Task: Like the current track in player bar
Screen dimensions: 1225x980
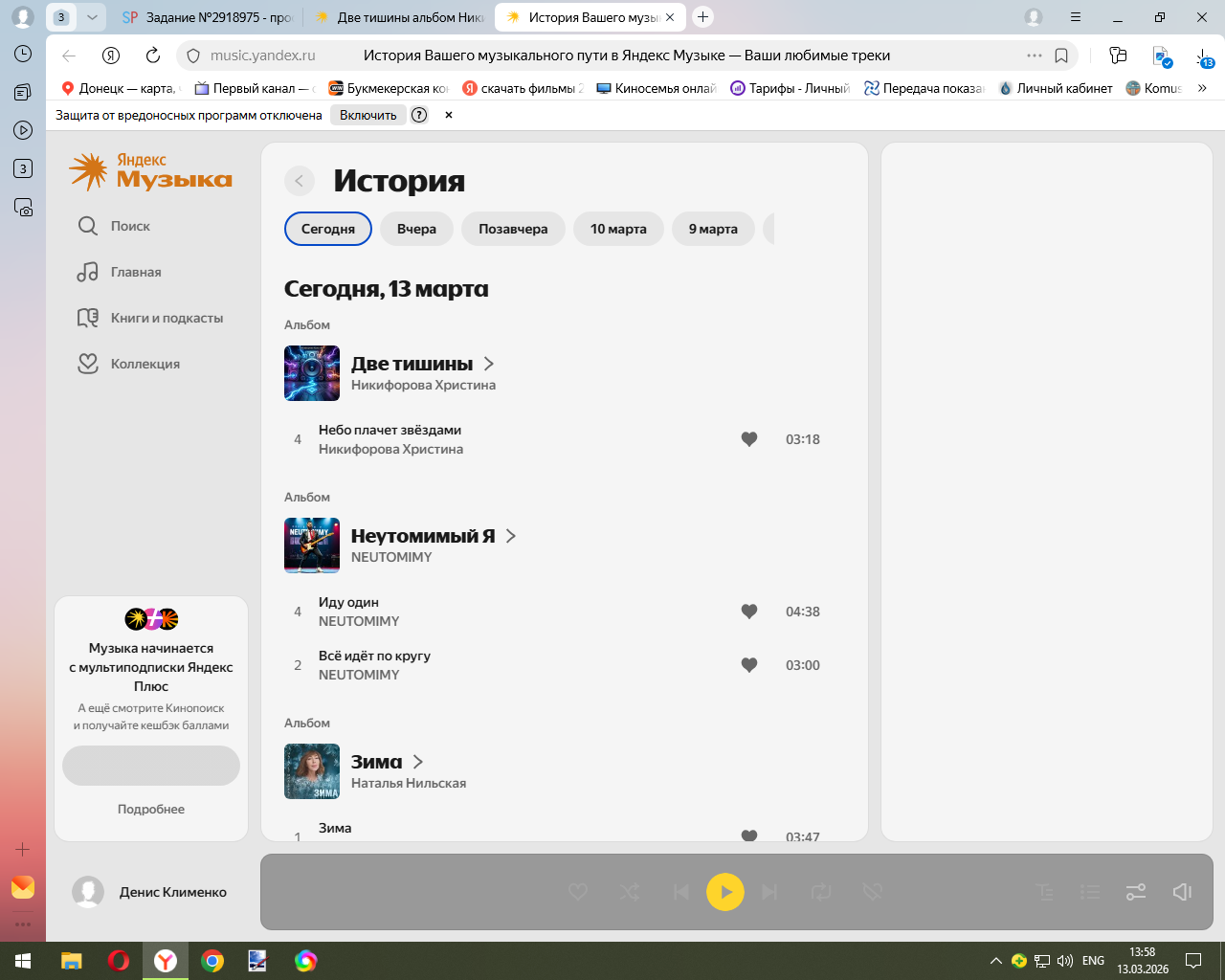Action: click(578, 892)
